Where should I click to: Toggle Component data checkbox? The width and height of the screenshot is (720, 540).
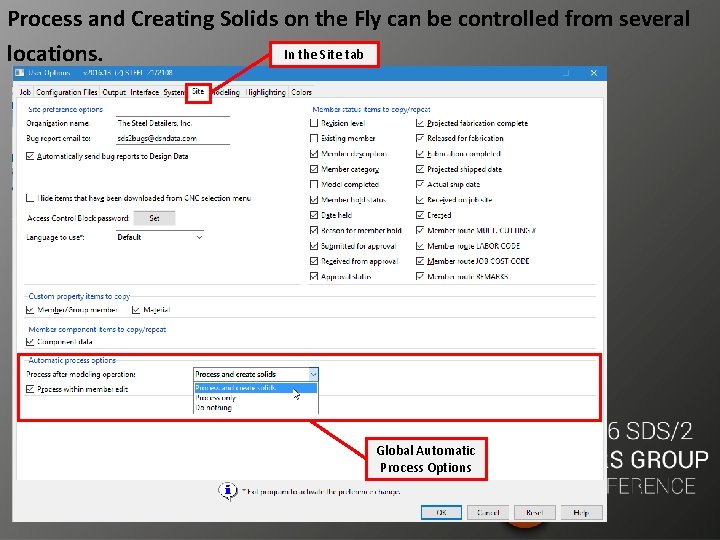[x=30, y=342]
